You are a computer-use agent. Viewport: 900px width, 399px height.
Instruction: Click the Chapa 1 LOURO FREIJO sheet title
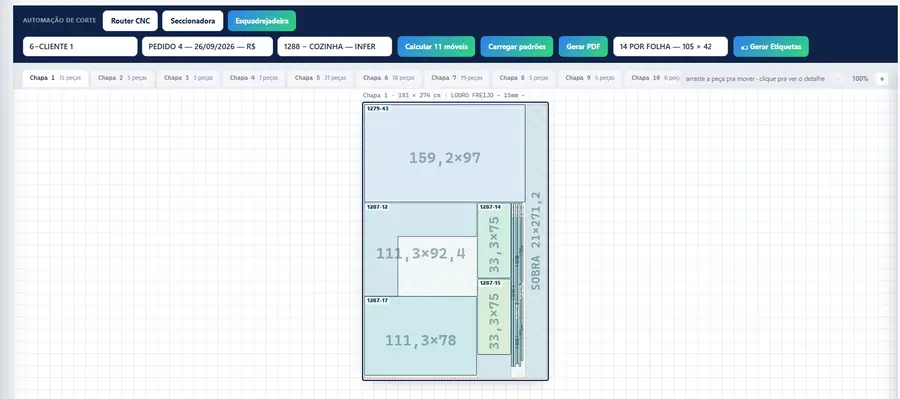coord(444,95)
